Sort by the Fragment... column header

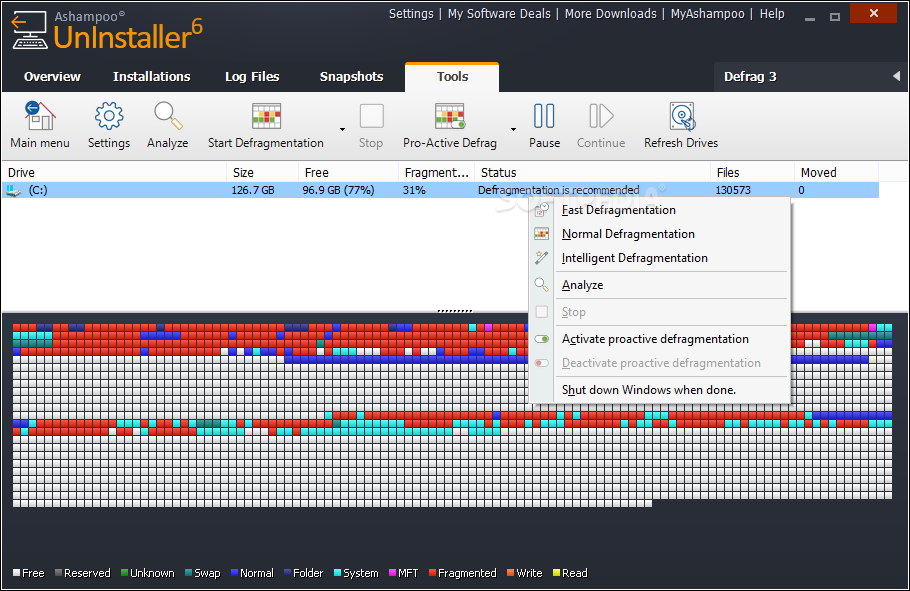coord(436,172)
